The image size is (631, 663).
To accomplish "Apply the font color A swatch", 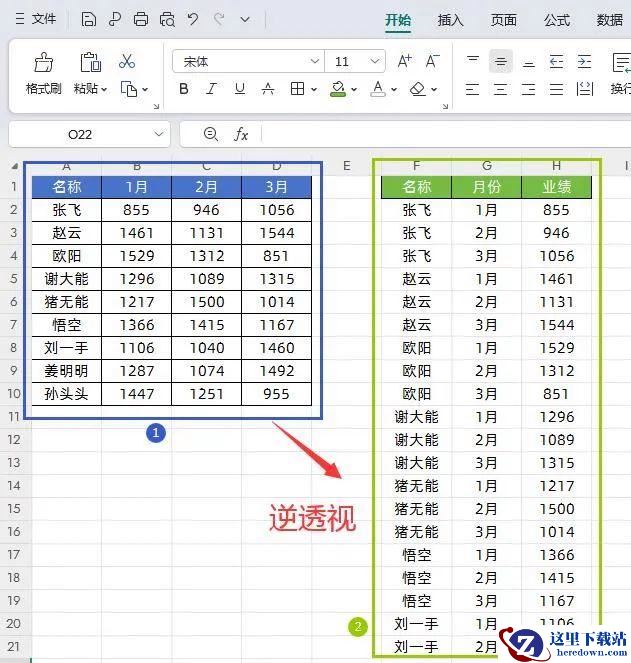I will click(x=378, y=89).
